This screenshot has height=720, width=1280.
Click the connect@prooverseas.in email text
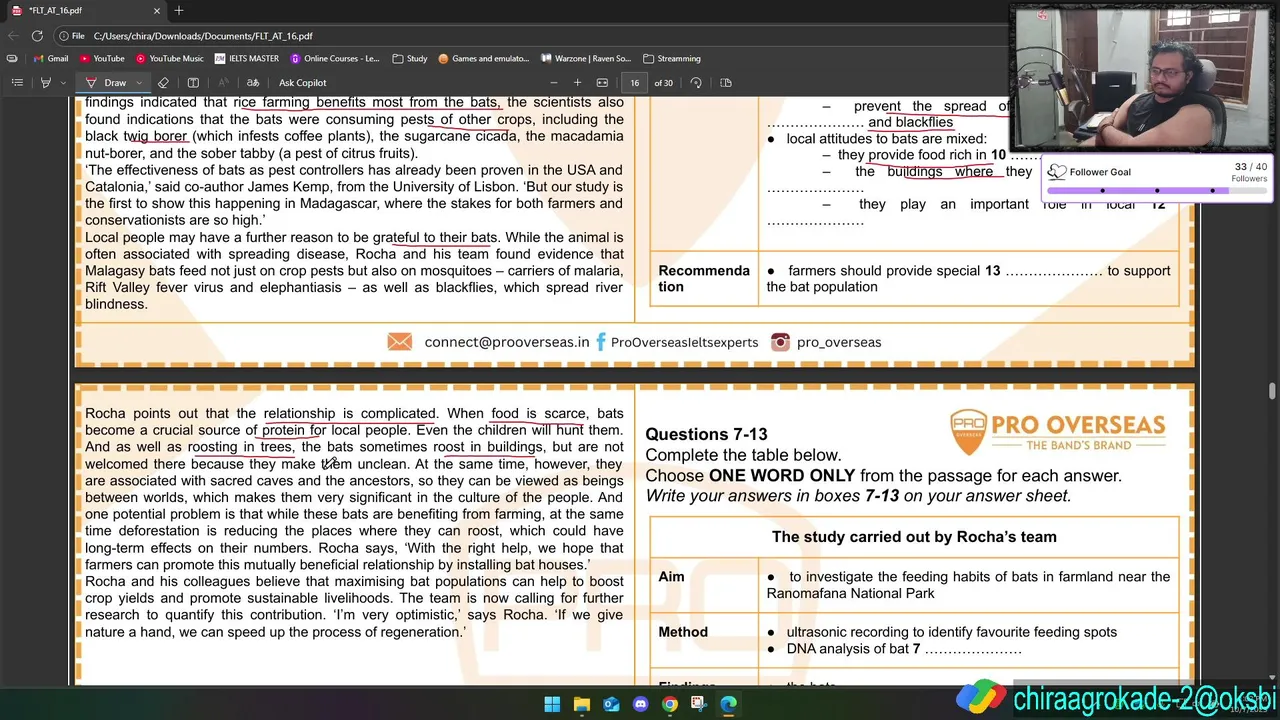507,342
